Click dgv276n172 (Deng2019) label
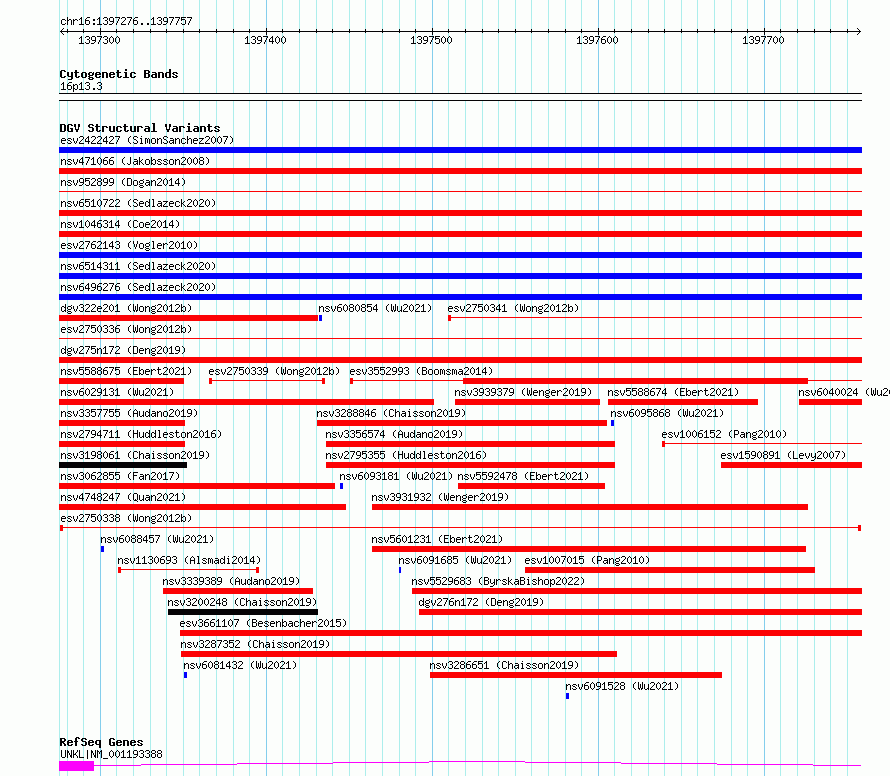890x776 pixels. (481, 602)
